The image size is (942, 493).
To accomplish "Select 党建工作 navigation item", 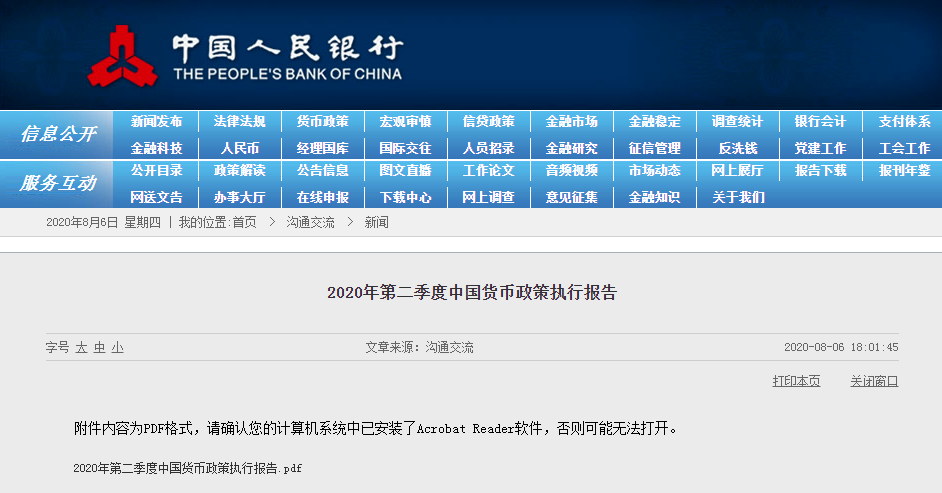I will pos(820,148).
